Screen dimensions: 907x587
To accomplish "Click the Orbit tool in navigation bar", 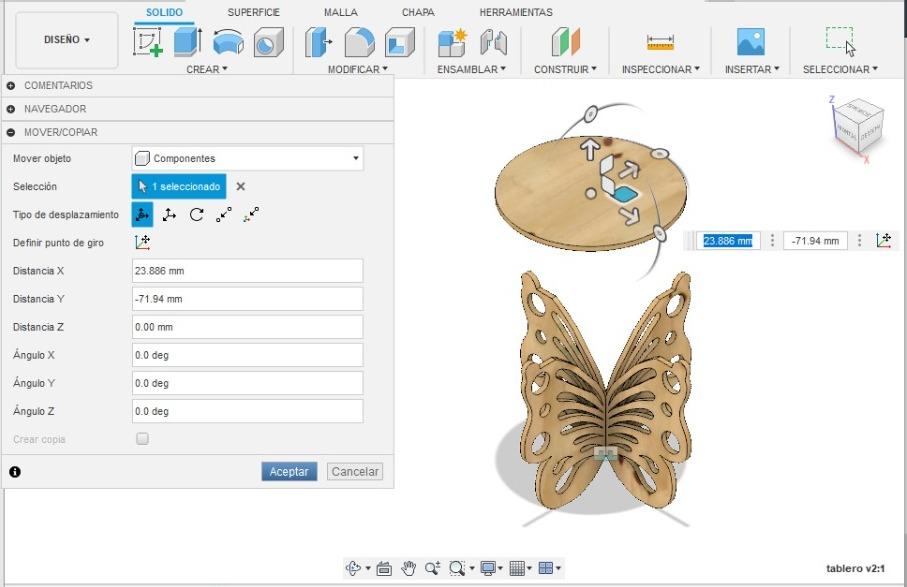I will click(x=353, y=568).
